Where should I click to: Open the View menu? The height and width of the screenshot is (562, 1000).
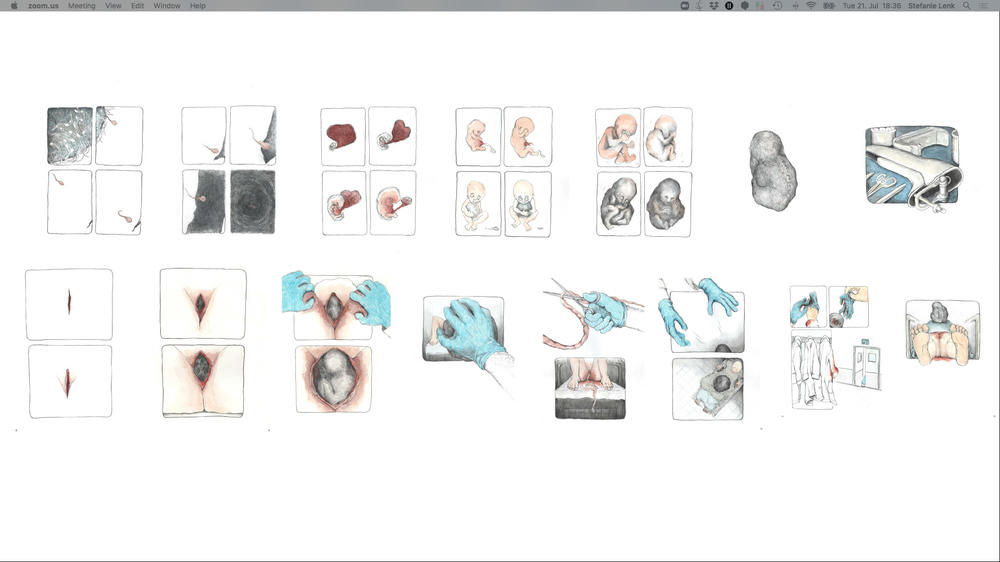point(113,6)
